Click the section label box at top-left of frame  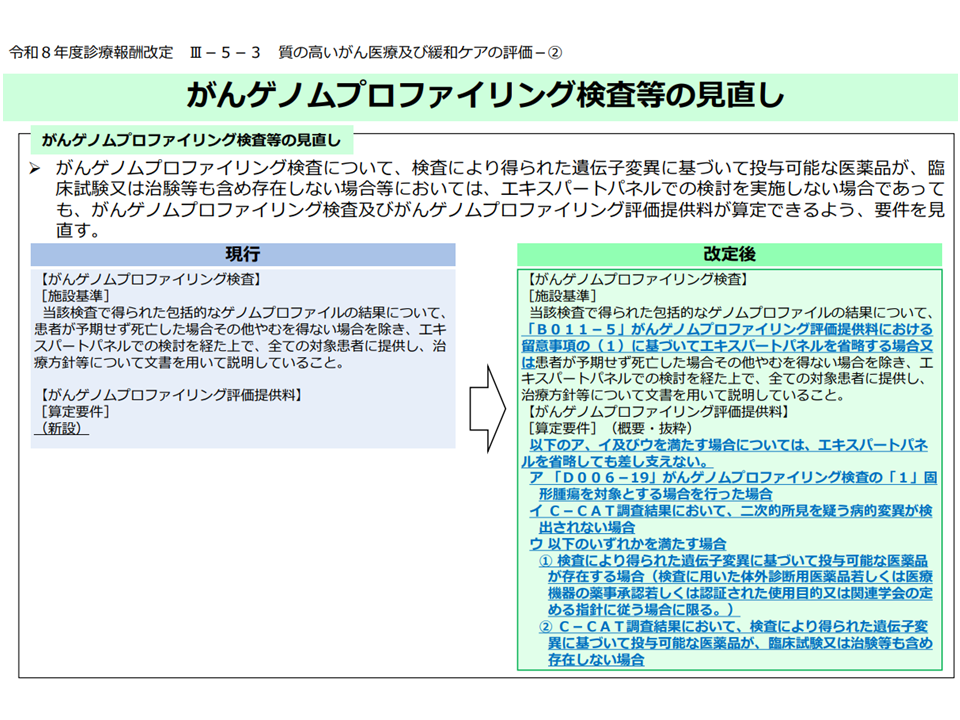tap(190, 139)
